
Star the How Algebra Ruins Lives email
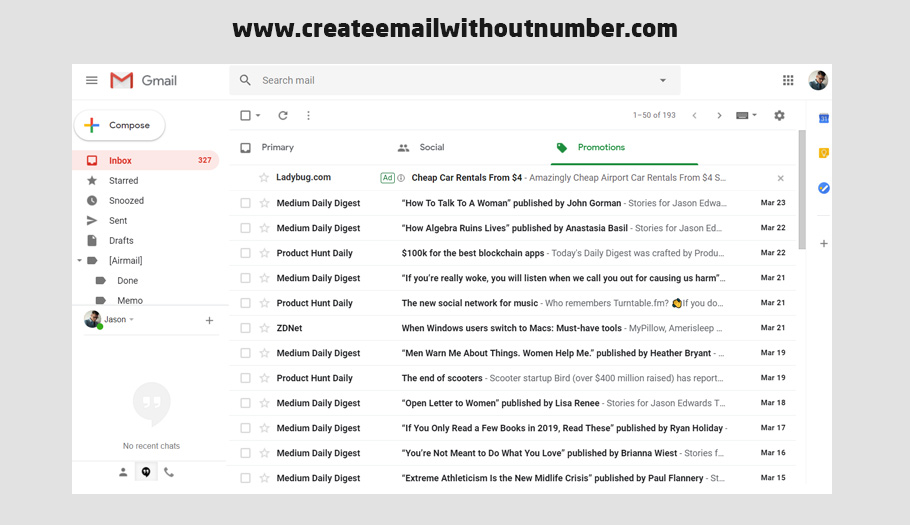click(x=264, y=228)
